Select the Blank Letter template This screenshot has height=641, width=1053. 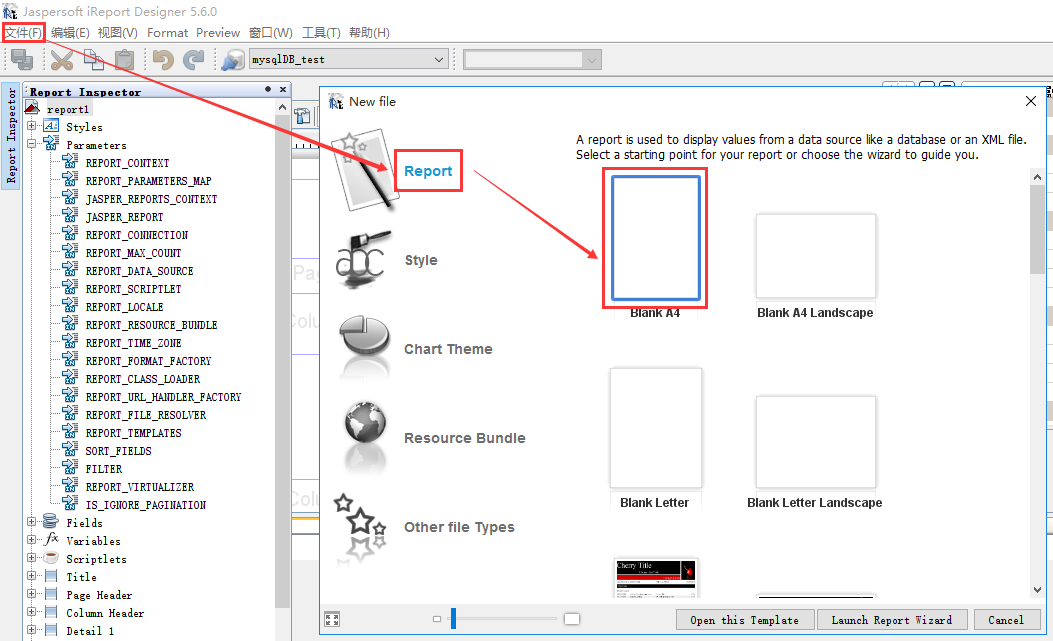pos(655,428)
